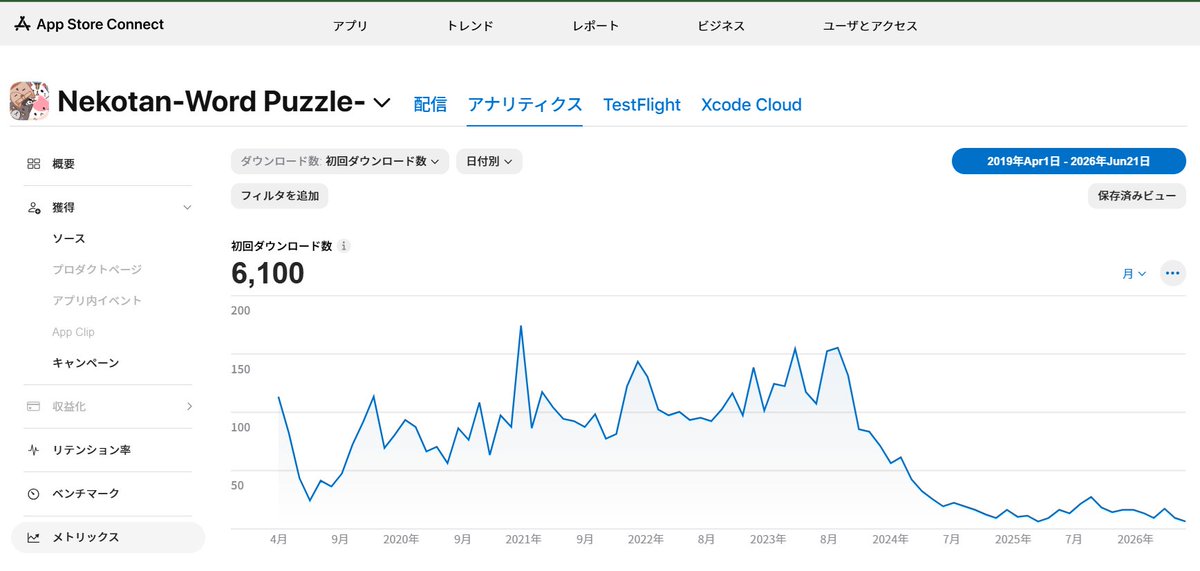The width and height of the screenshot is (1200, 571).
Task: Click the リテンション率 pulse icon
Action: point(34,451)
